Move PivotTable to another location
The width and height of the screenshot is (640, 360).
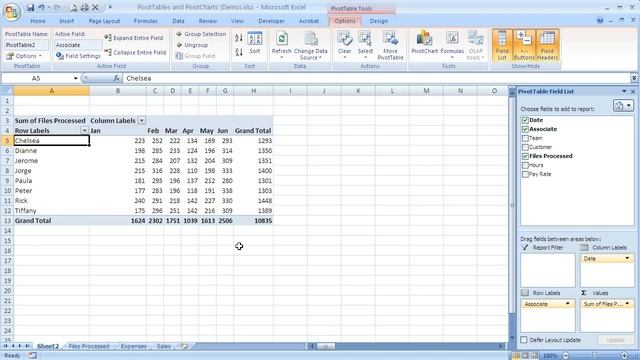(x=390, y=46)
